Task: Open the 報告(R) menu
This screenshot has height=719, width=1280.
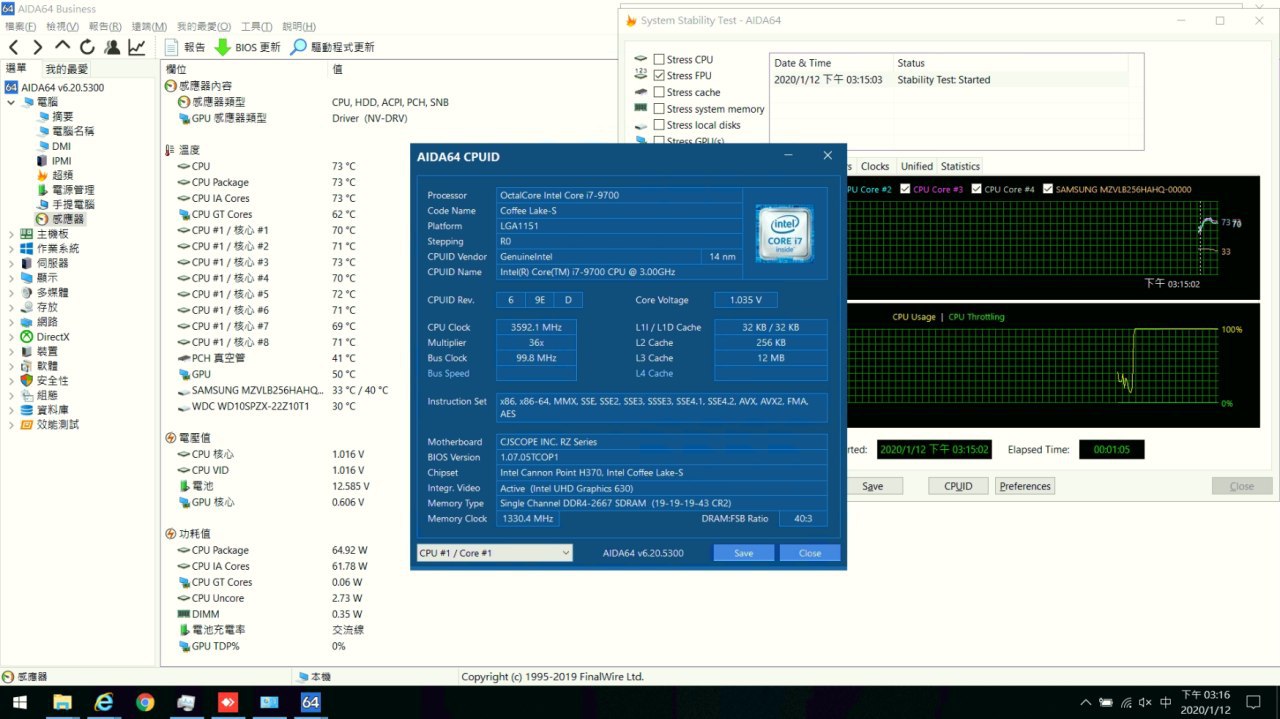Action: (x=105, y=26)
